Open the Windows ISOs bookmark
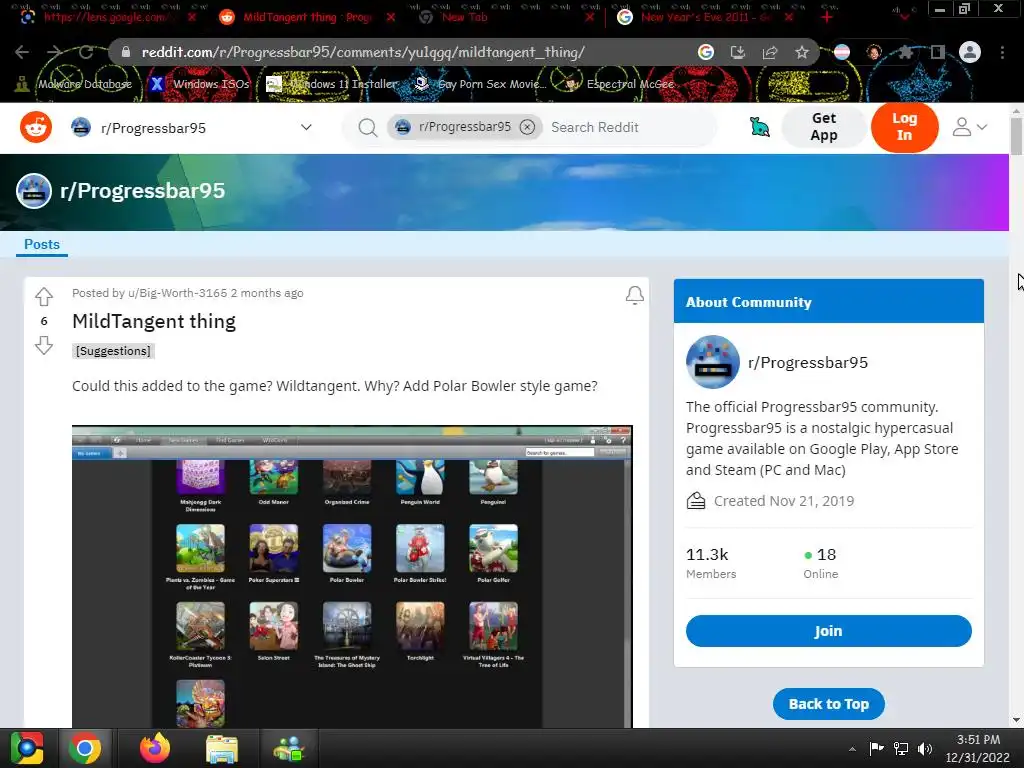This screenshot has width=1024, height=768. 200,84
